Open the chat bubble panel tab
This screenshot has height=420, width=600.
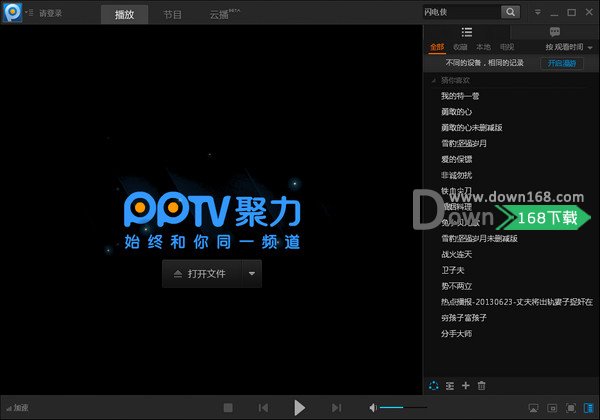click(x=555, y=32)
